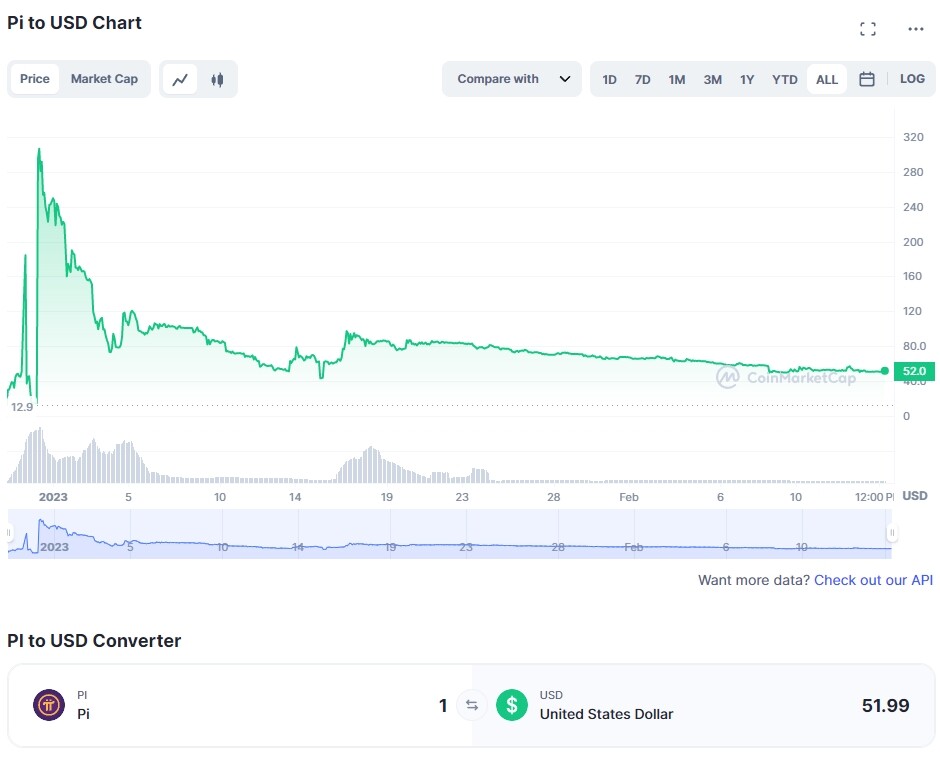Set the chart range to 7D
This screenshot has width=940, height=758.
642,79
